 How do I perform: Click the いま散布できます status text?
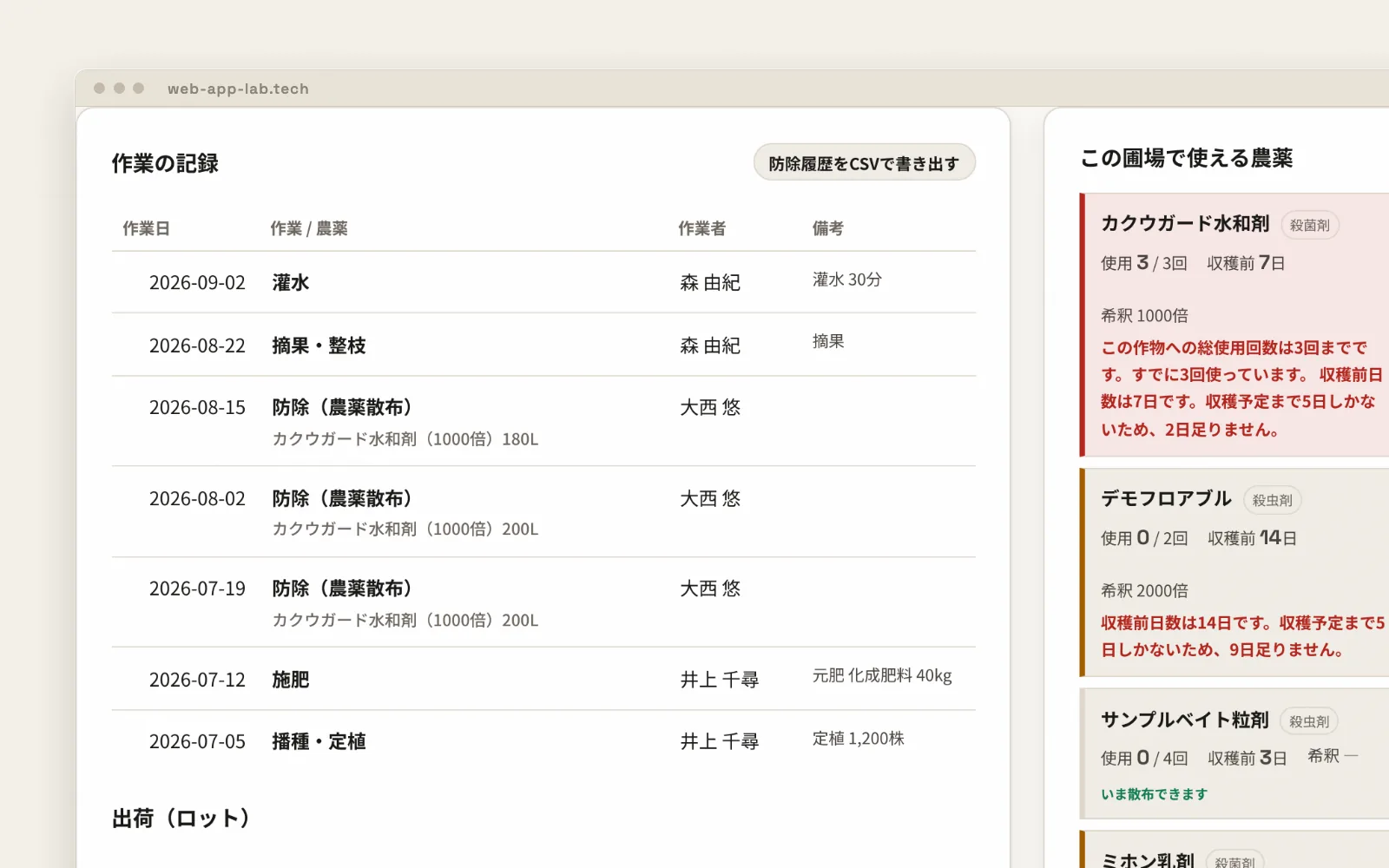pos(1154,794)
